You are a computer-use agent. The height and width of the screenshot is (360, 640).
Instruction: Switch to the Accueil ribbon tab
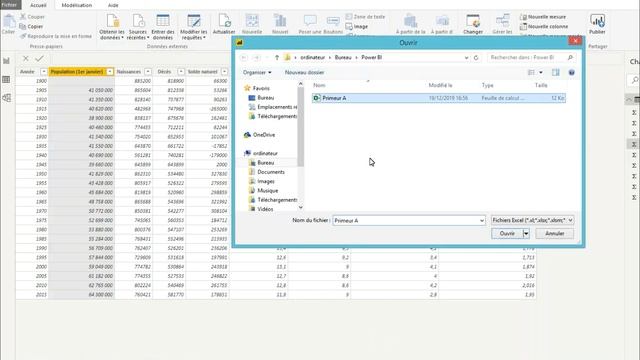pyautogui.click(x=38, y=5)
